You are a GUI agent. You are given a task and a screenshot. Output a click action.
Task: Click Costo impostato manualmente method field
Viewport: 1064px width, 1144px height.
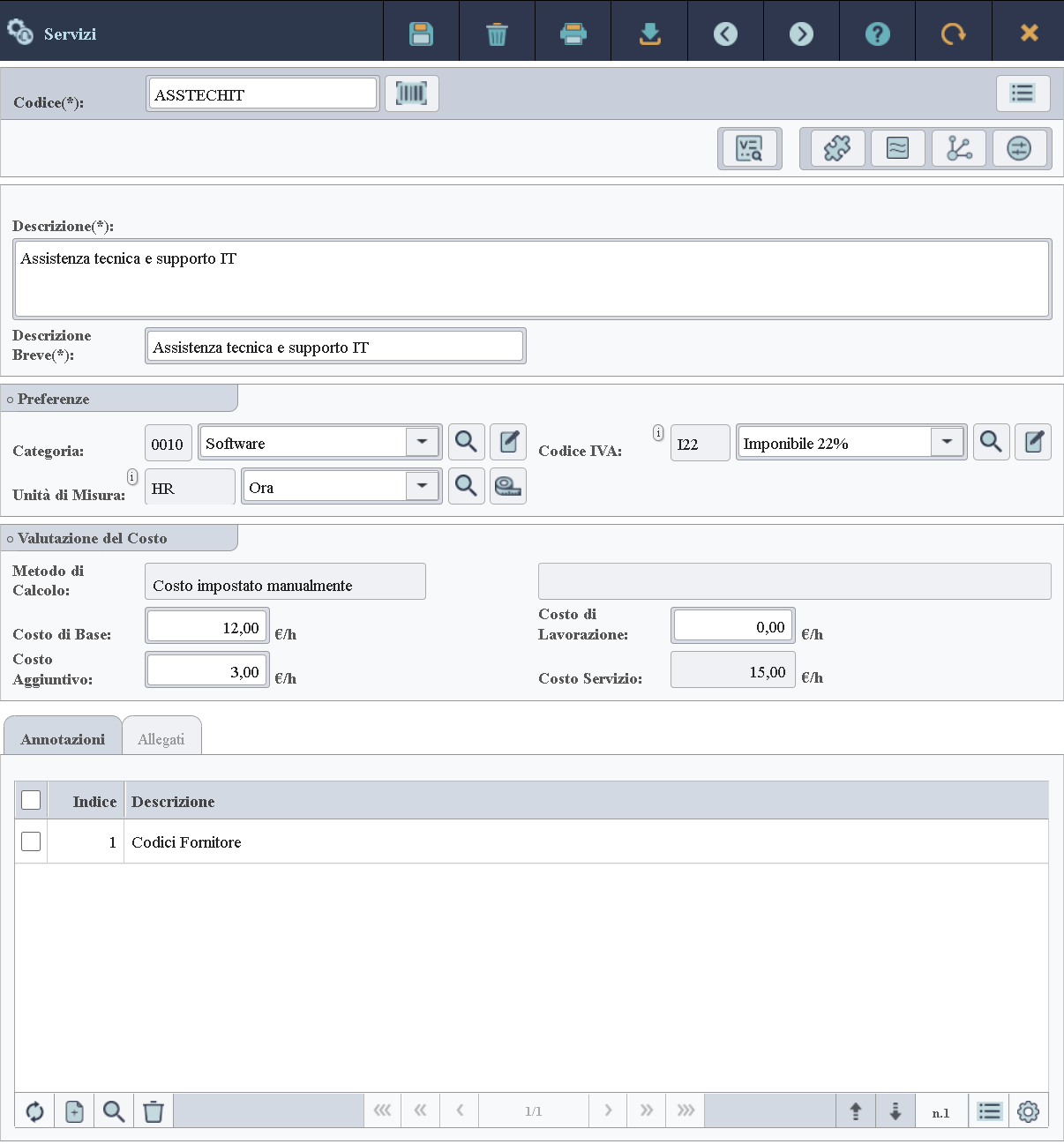[x=285, y=581]
